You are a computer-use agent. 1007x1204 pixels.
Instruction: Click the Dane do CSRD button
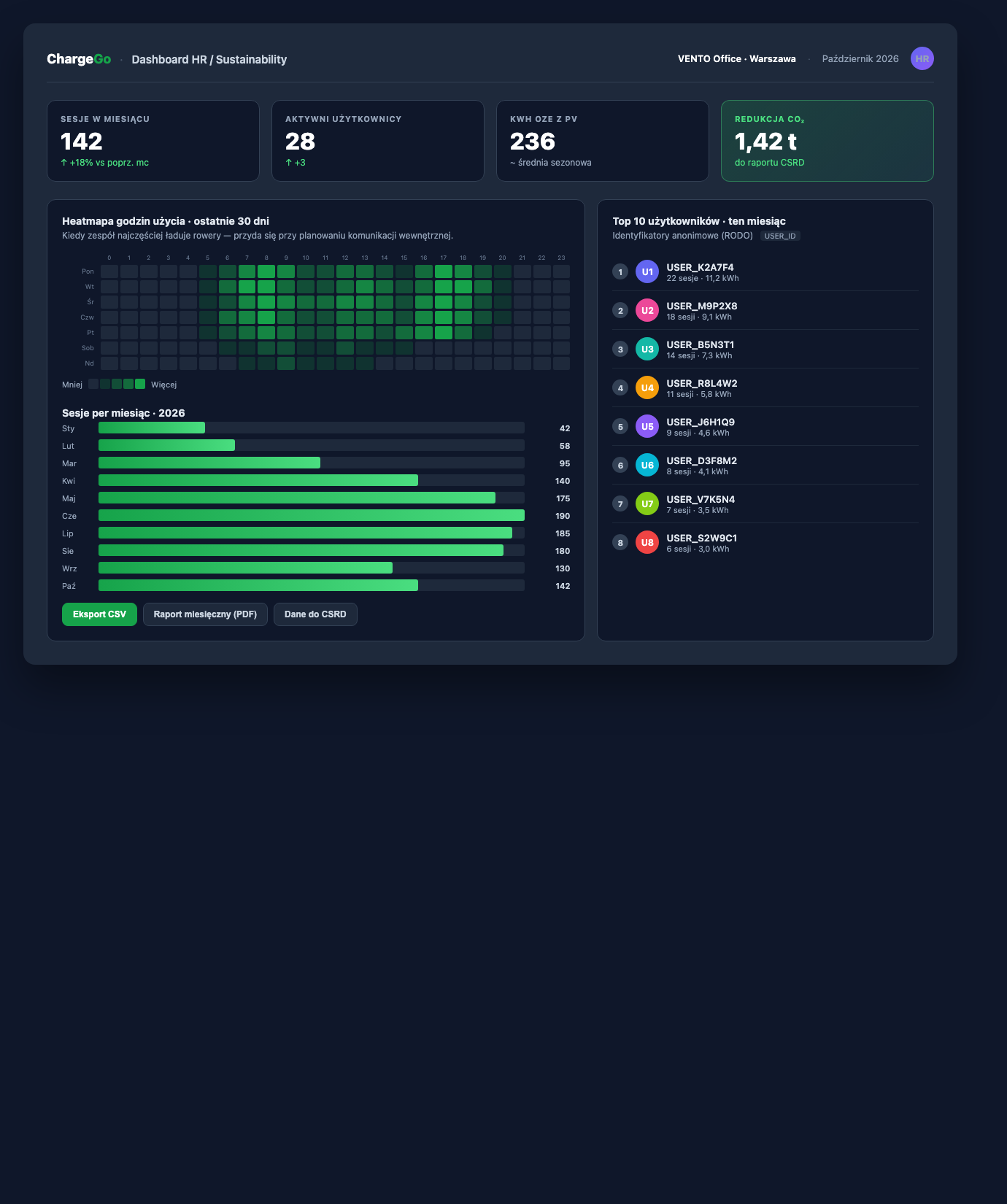click(315, 614)
